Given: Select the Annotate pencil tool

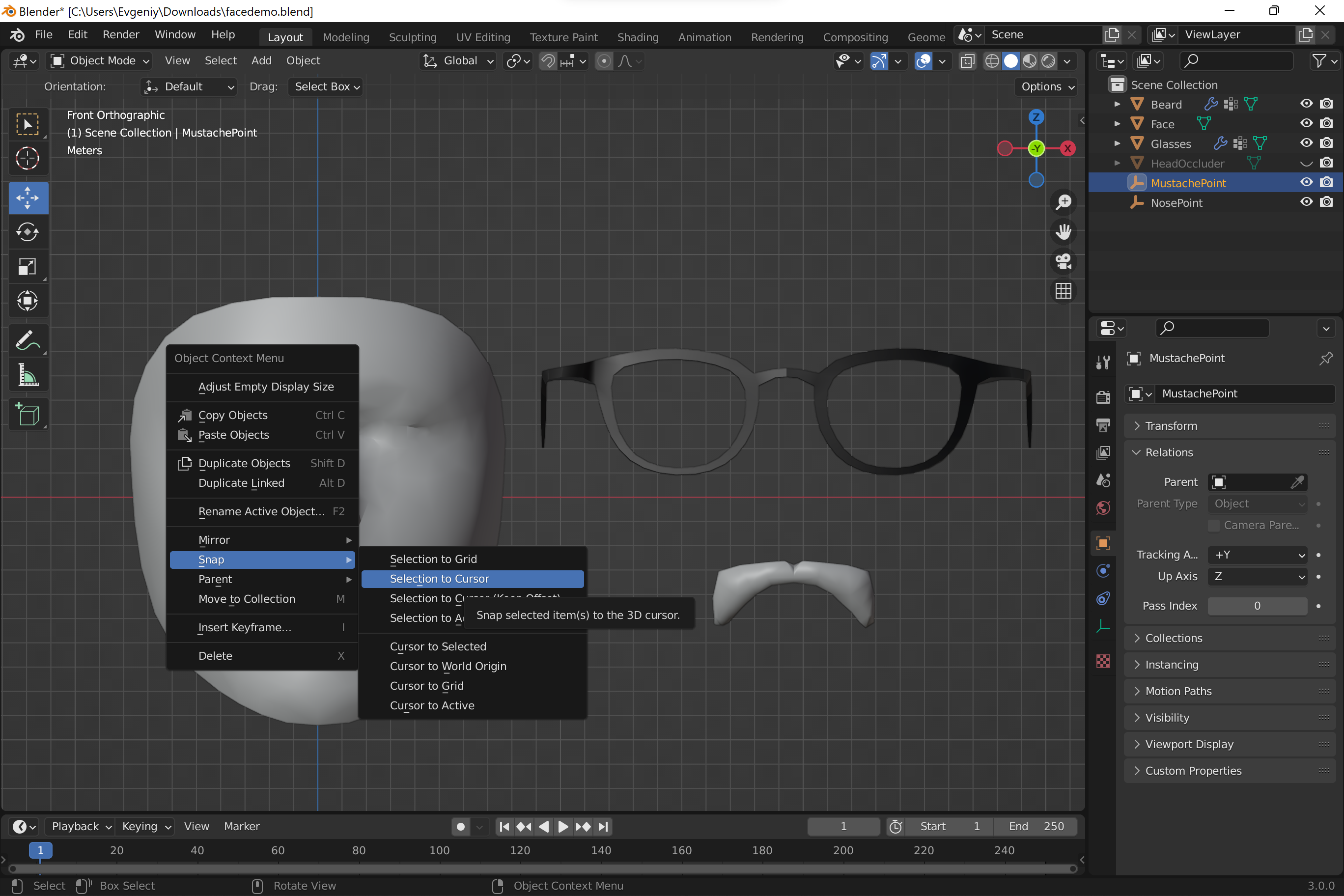Looking at the screenshot, I should [x=28, y=341].
